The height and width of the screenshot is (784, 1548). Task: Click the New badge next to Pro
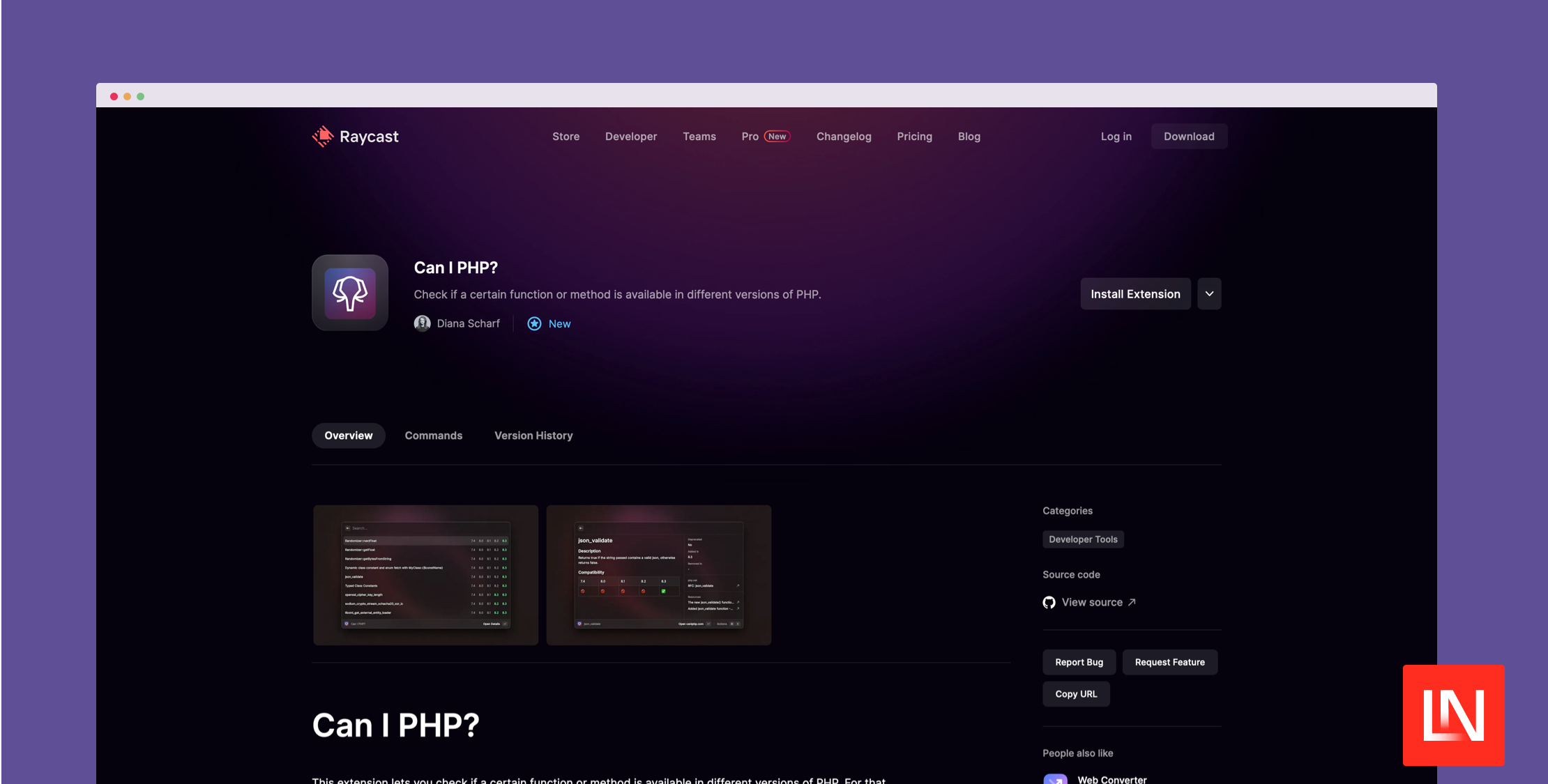[777, 137]
